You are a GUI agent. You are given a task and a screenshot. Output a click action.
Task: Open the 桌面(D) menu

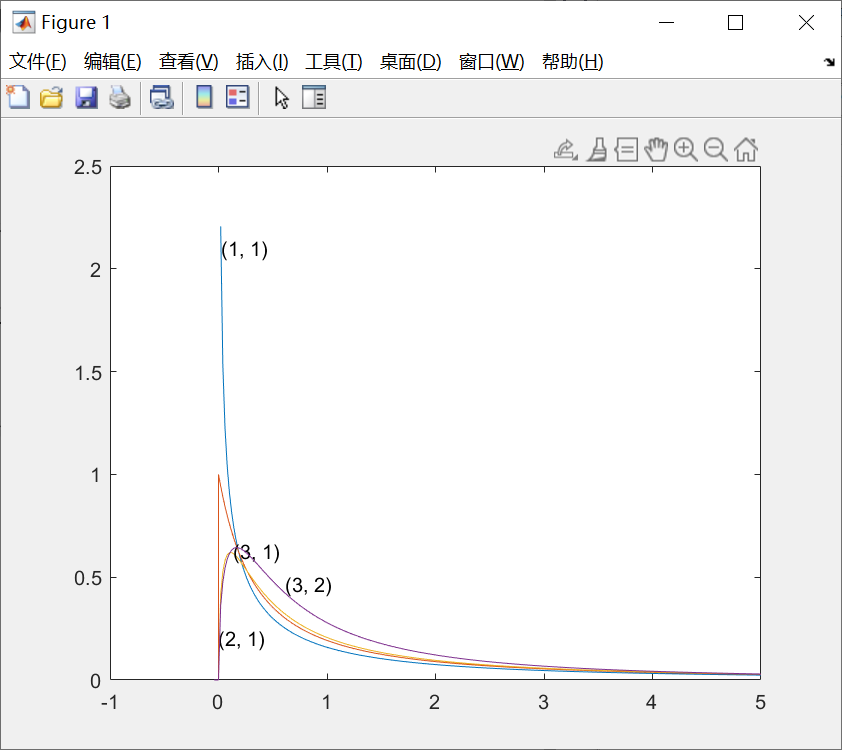click(x=410, y=62)
